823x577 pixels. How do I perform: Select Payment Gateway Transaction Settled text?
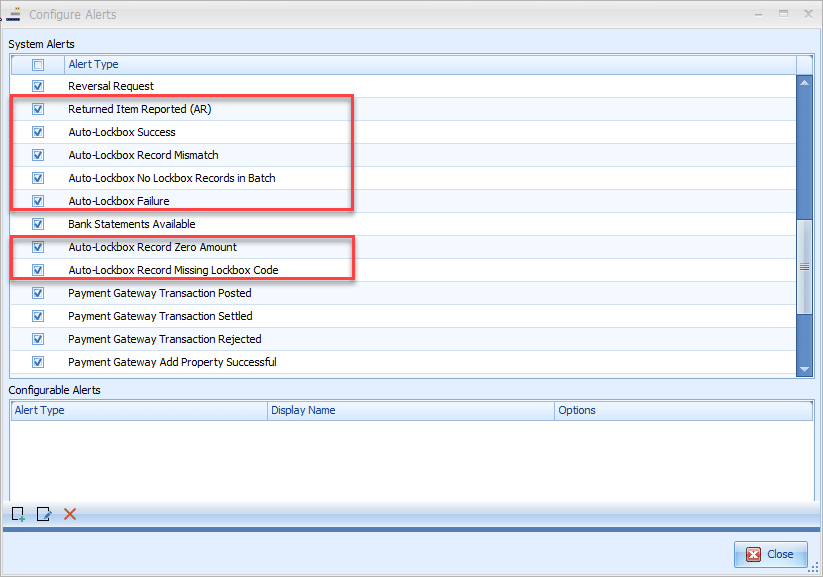tap(160, 317)
